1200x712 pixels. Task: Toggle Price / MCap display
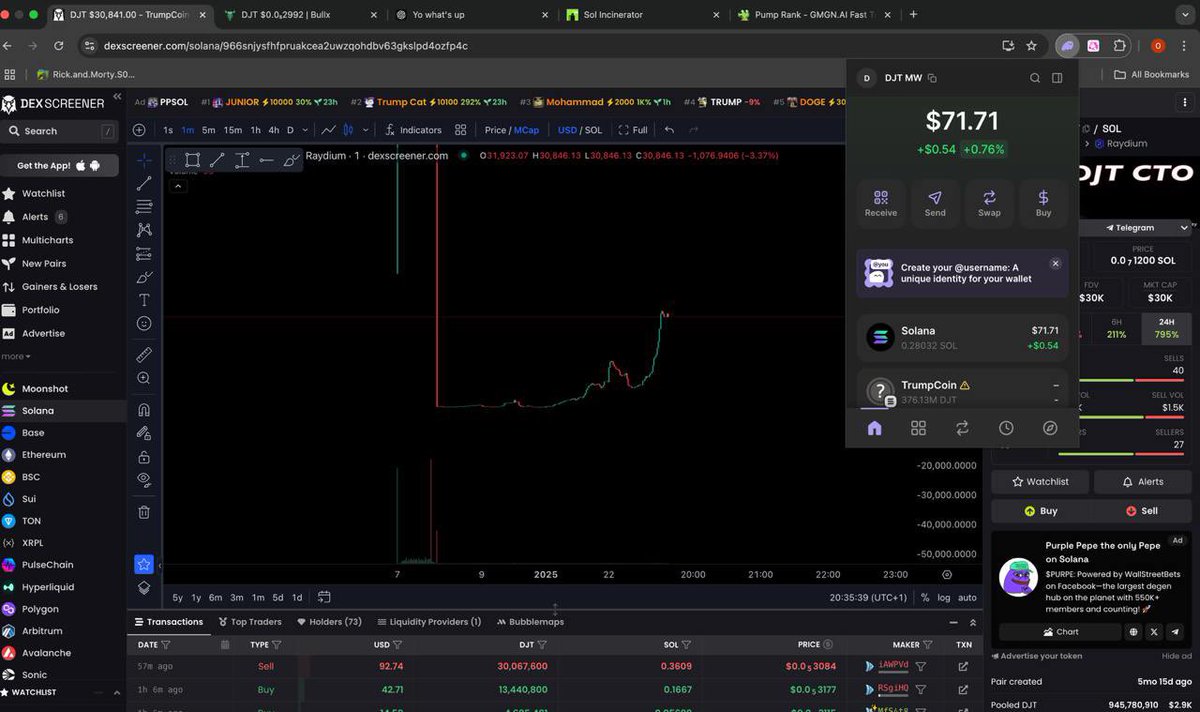[x=512, y=130]
